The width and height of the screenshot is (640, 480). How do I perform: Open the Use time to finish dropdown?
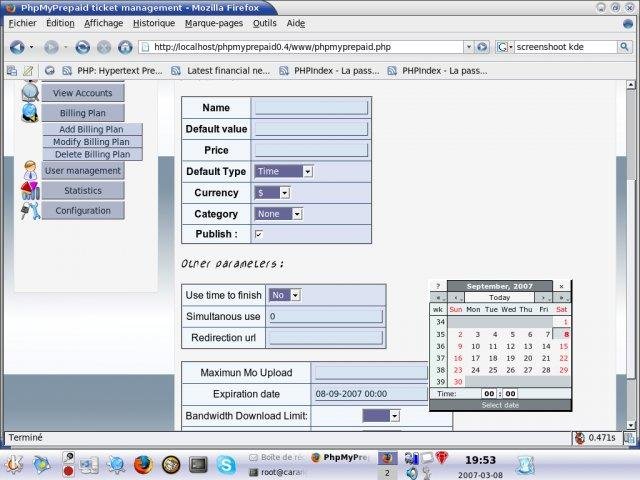coord(285,295)
